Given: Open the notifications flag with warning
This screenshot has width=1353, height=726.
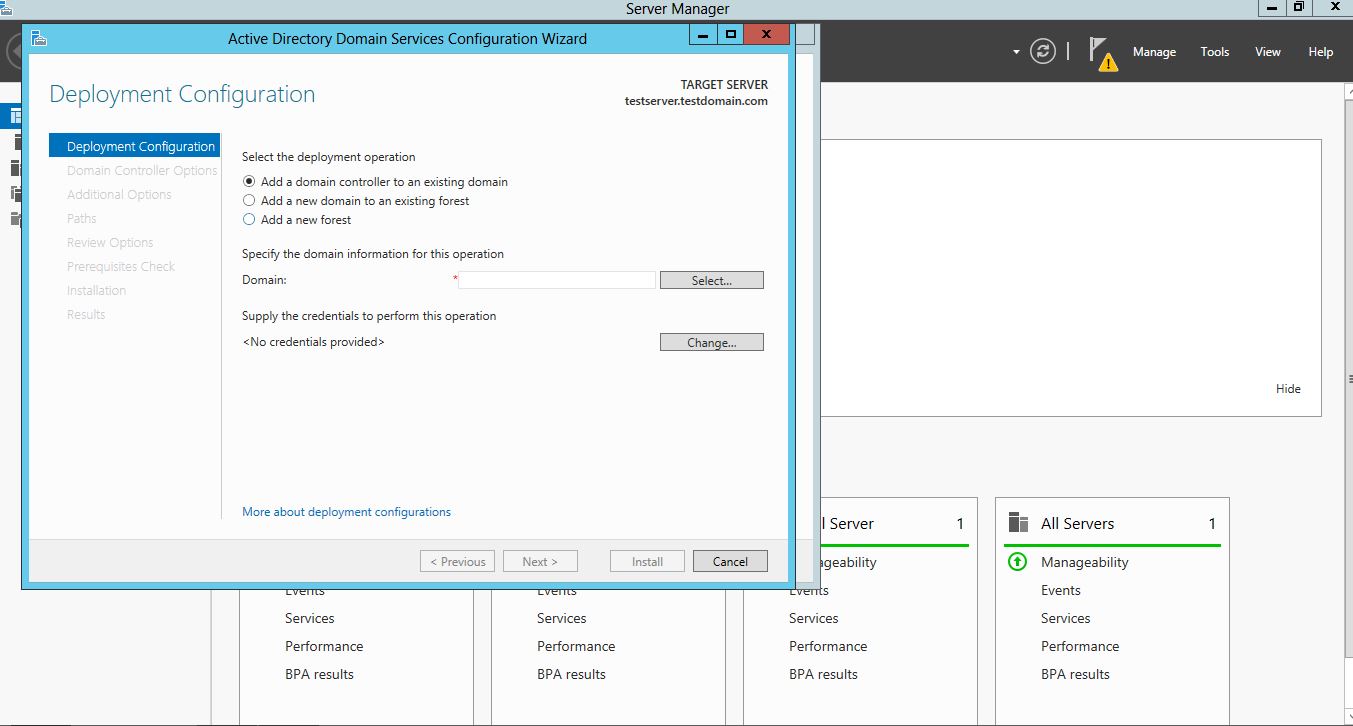Looking at the screenshot, I should coord(1102,53).
